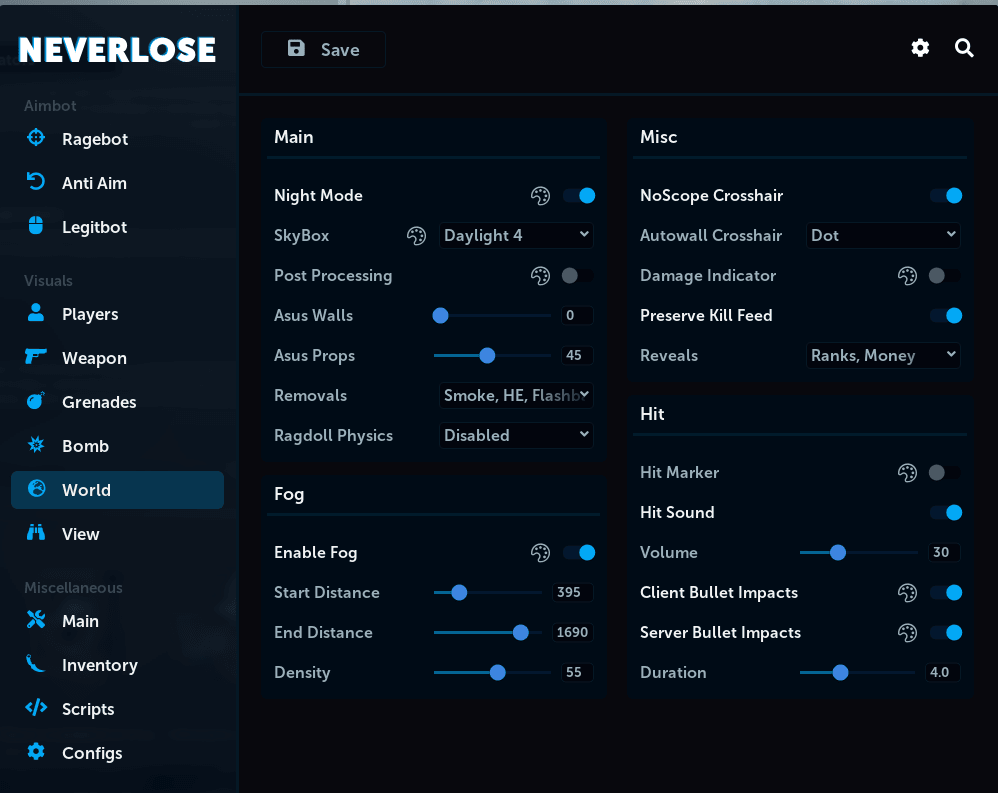This screenshot has height=793, width=998.
Task: Open Server Bullet Impacts color palette
Action: (907, 633)
